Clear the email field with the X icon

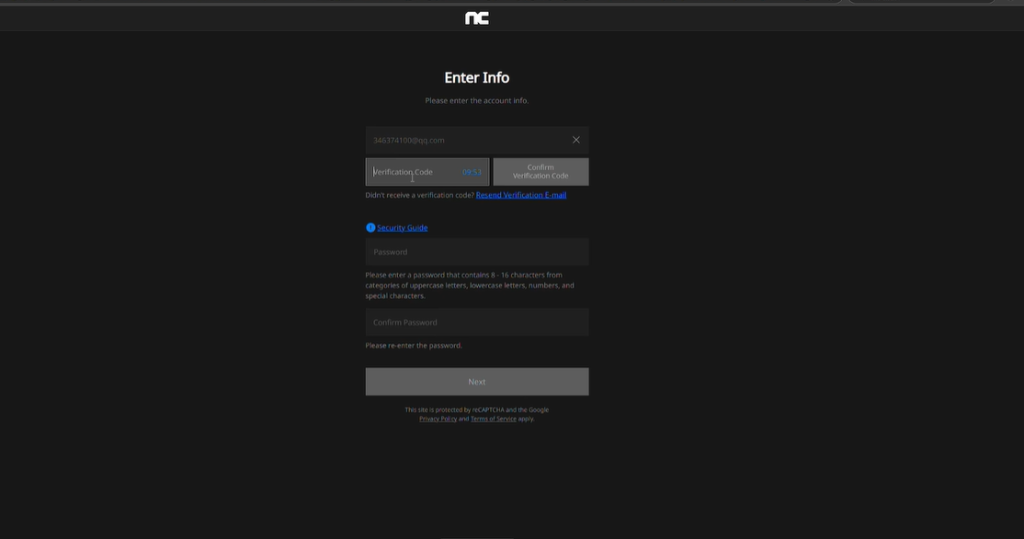tap(576, 140)
